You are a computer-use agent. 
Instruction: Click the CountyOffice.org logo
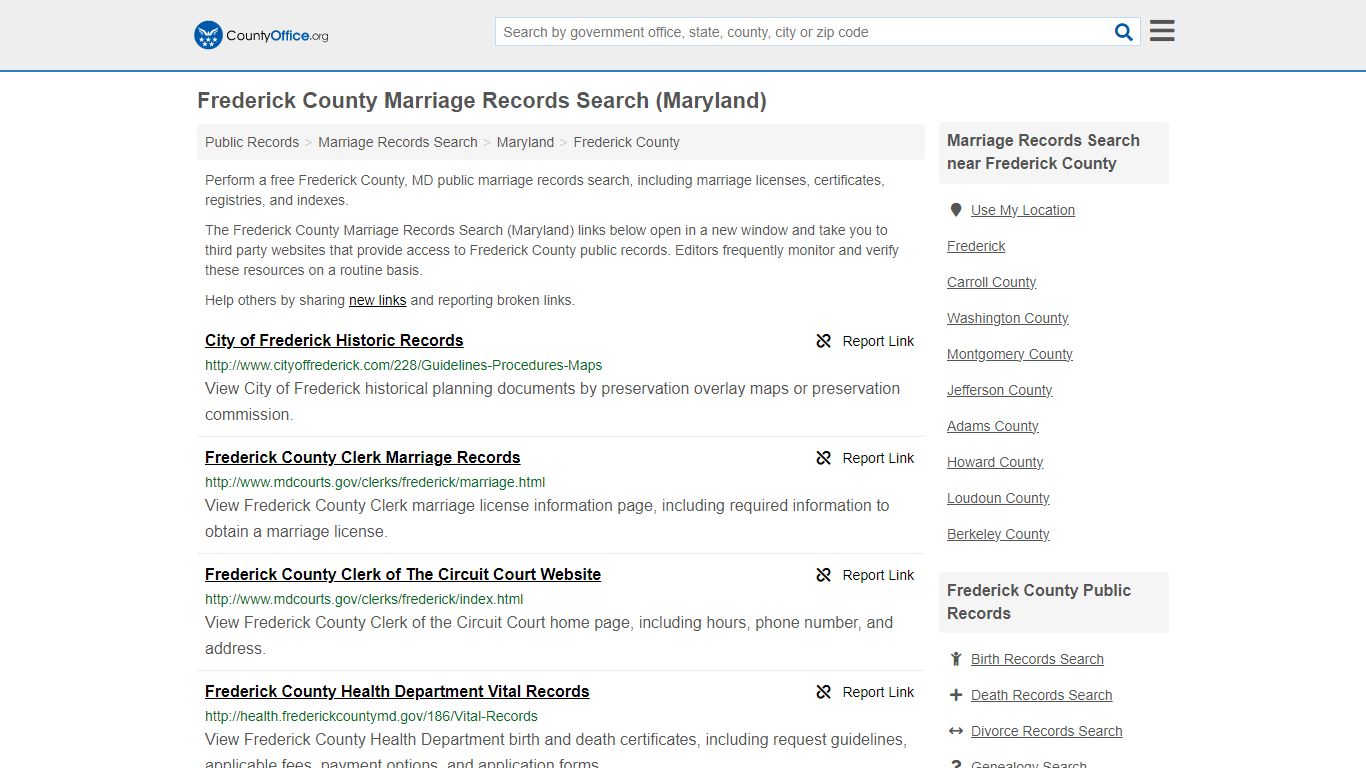pos(261,35)
